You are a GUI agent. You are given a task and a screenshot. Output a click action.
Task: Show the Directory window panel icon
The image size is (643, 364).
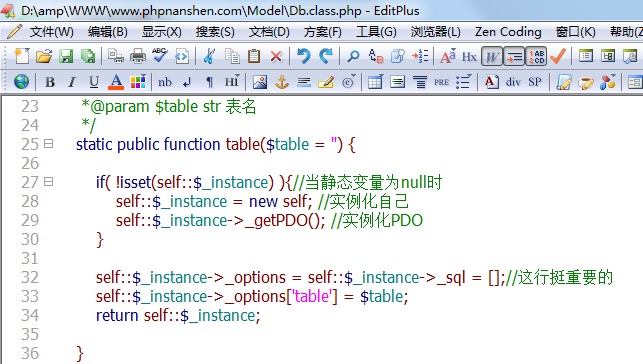[x=586, y=56]
